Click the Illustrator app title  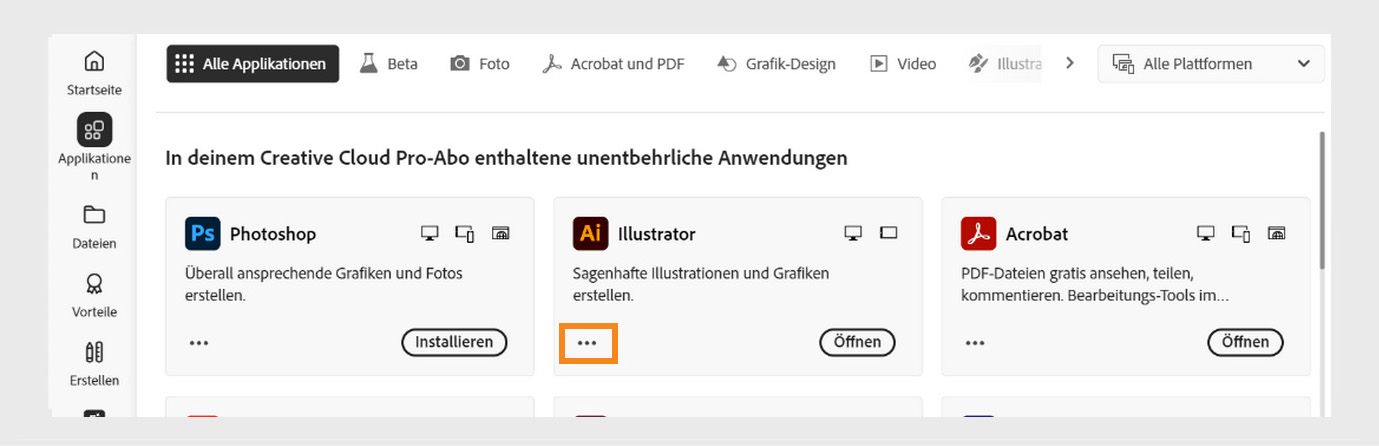tap(657, 234)
